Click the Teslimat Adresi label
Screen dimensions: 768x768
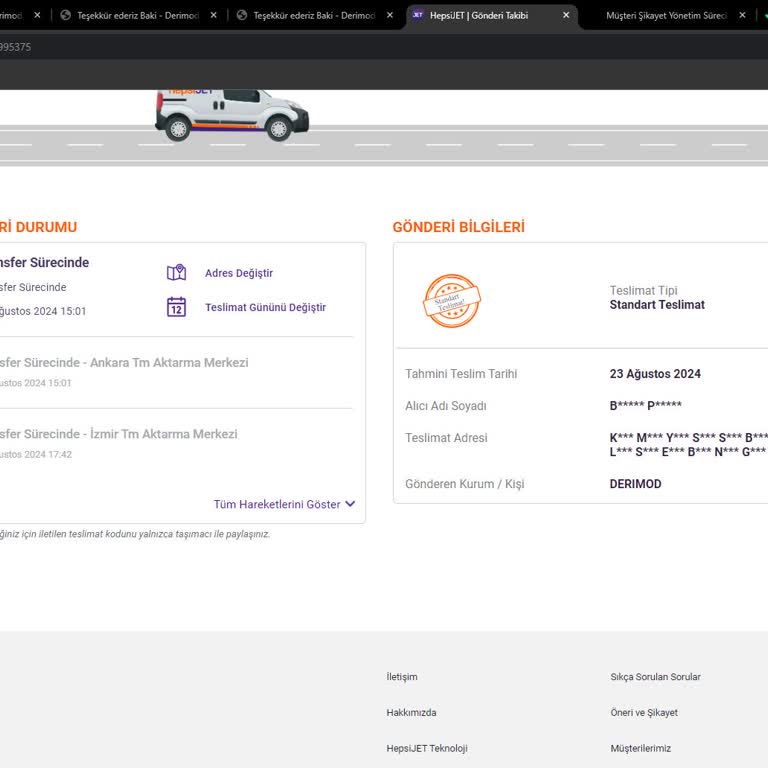coord(446,437)
